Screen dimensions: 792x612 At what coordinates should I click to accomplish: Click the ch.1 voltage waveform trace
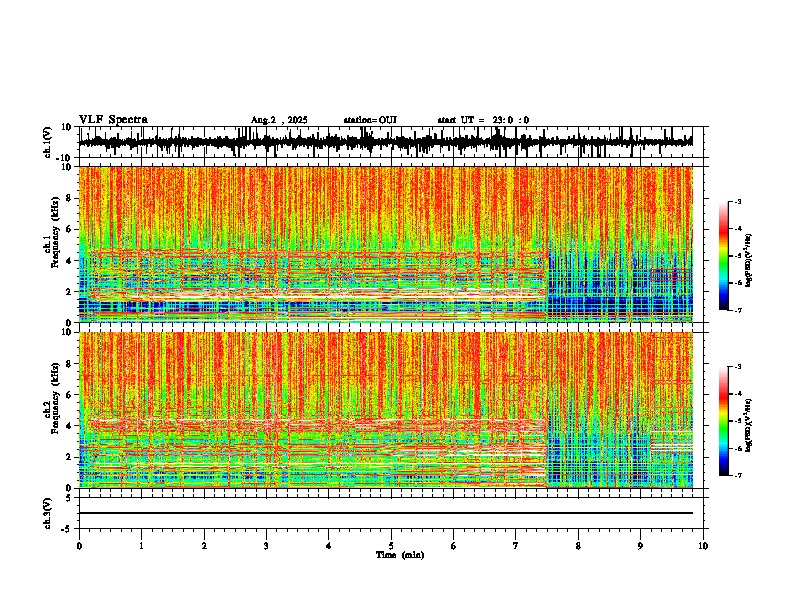click(x=386, y=142)
